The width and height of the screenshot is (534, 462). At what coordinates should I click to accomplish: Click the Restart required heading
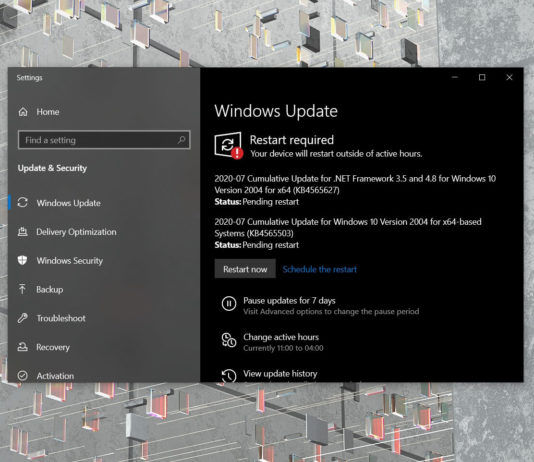tap(292, 140)
